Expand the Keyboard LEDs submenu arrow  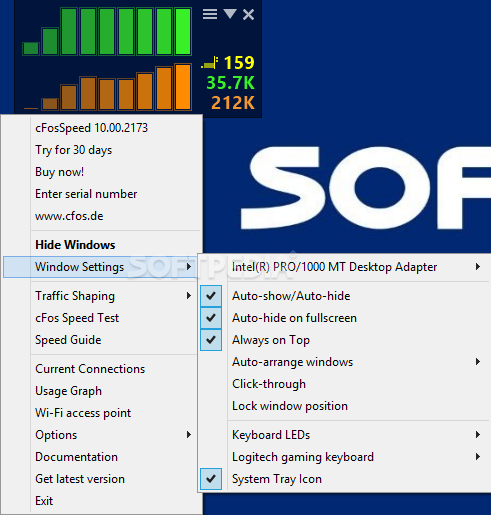pos(478,435)
